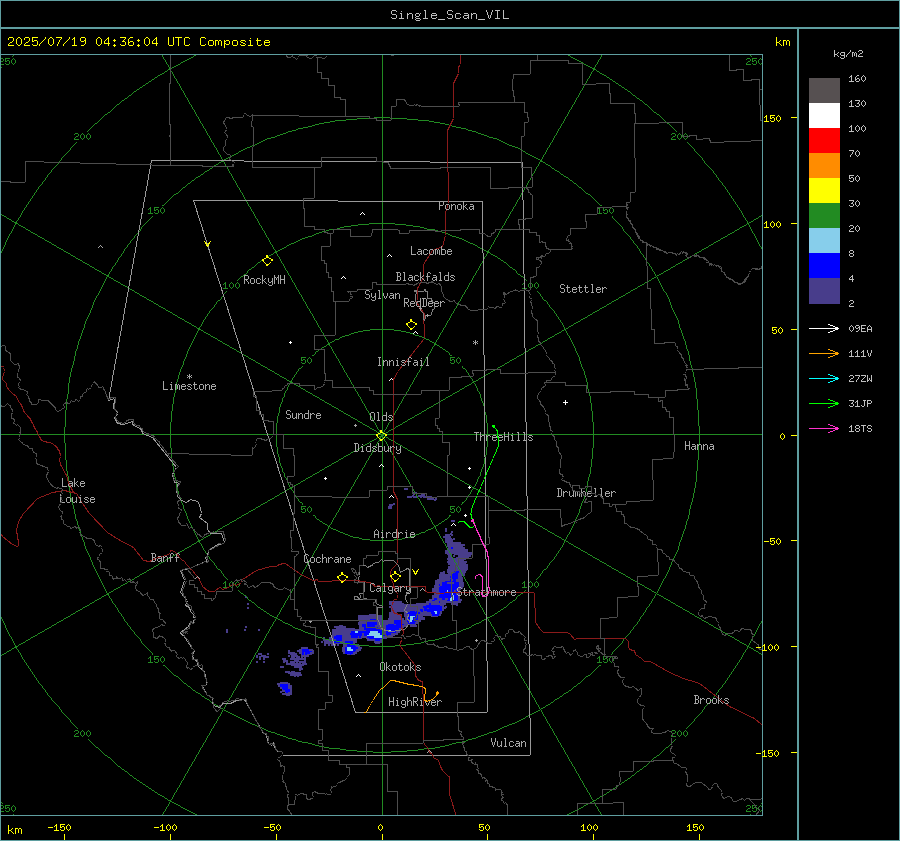Click the asterisk marker above Limestone
This screenshot has height=841, width=900.
[x=189, y=377]
